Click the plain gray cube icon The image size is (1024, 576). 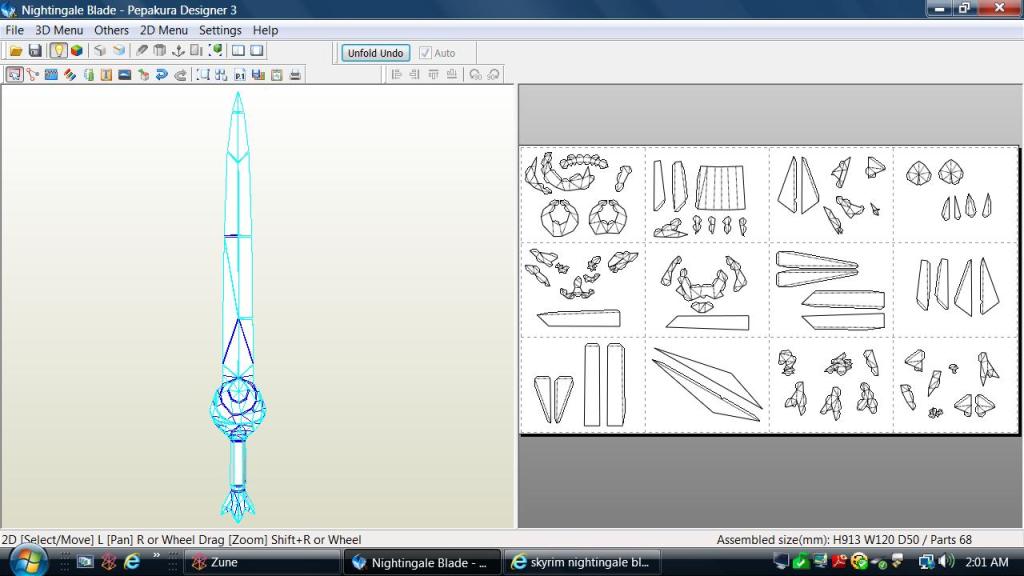click(100, 51)
